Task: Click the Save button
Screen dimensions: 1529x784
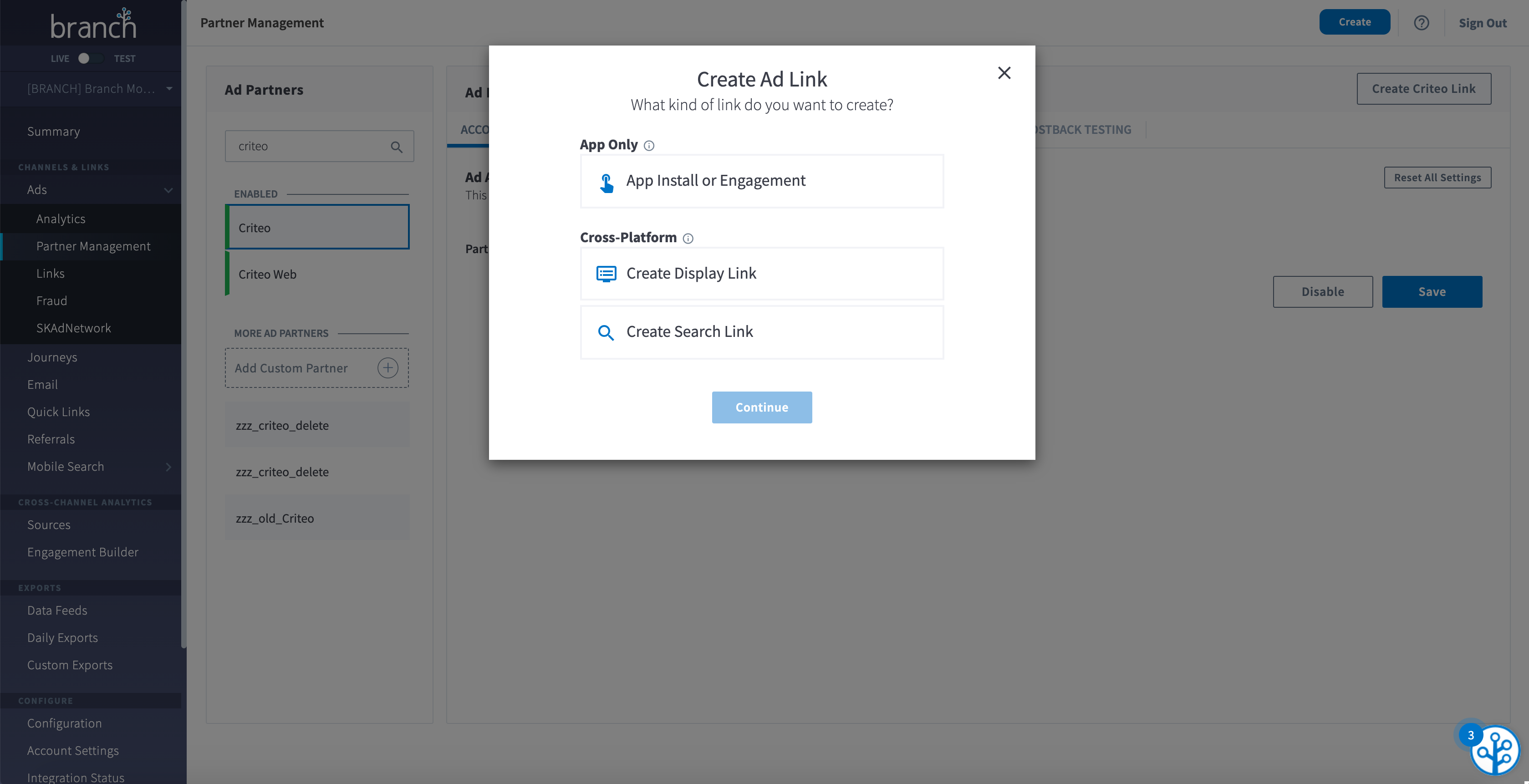Action: pos(1432,291)
